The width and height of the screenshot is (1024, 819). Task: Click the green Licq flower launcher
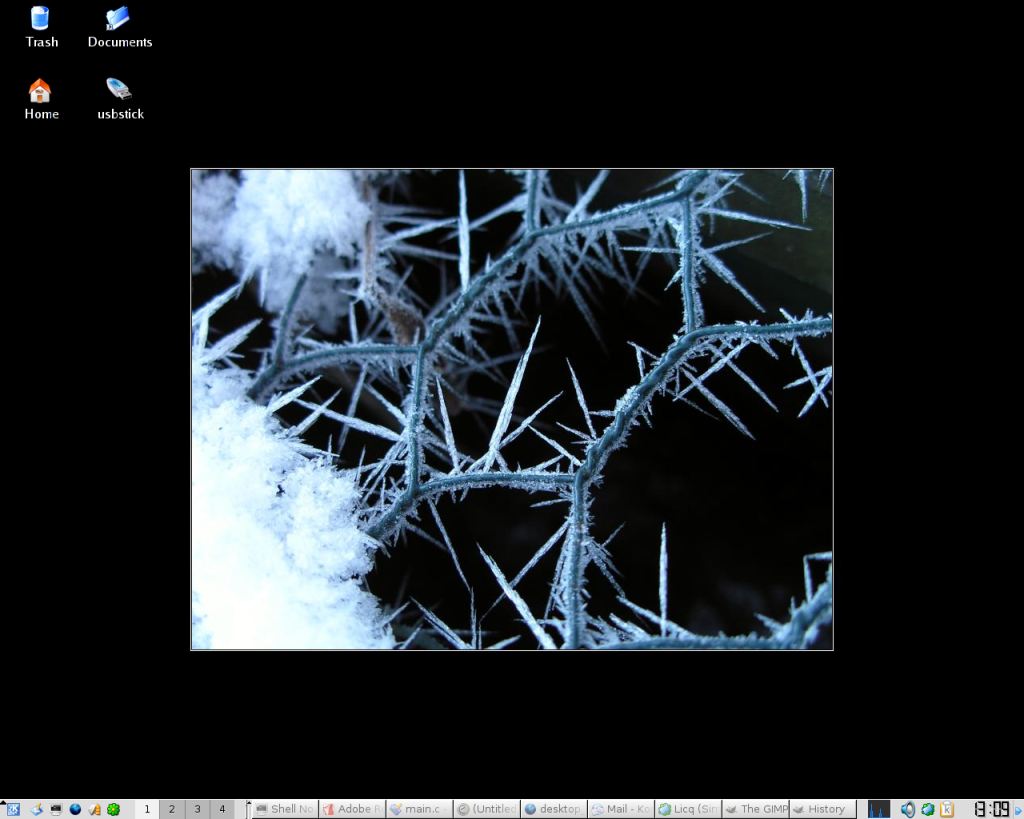[x=114, y=809]
